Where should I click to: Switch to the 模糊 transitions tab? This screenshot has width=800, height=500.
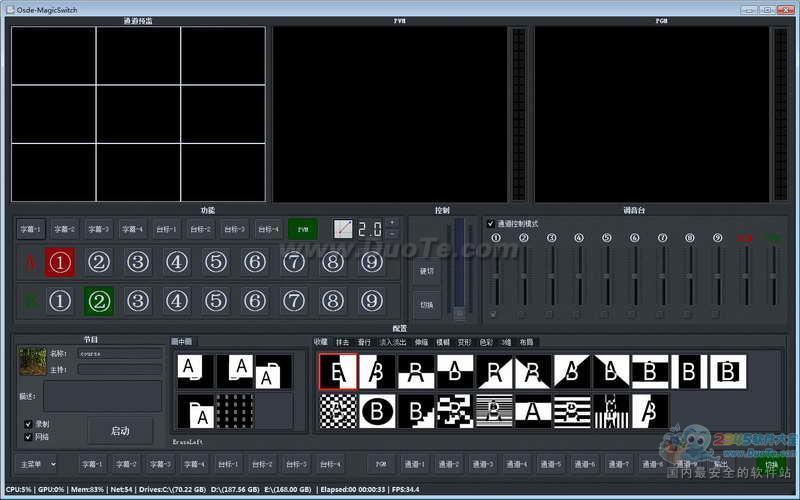click(443, 342)
